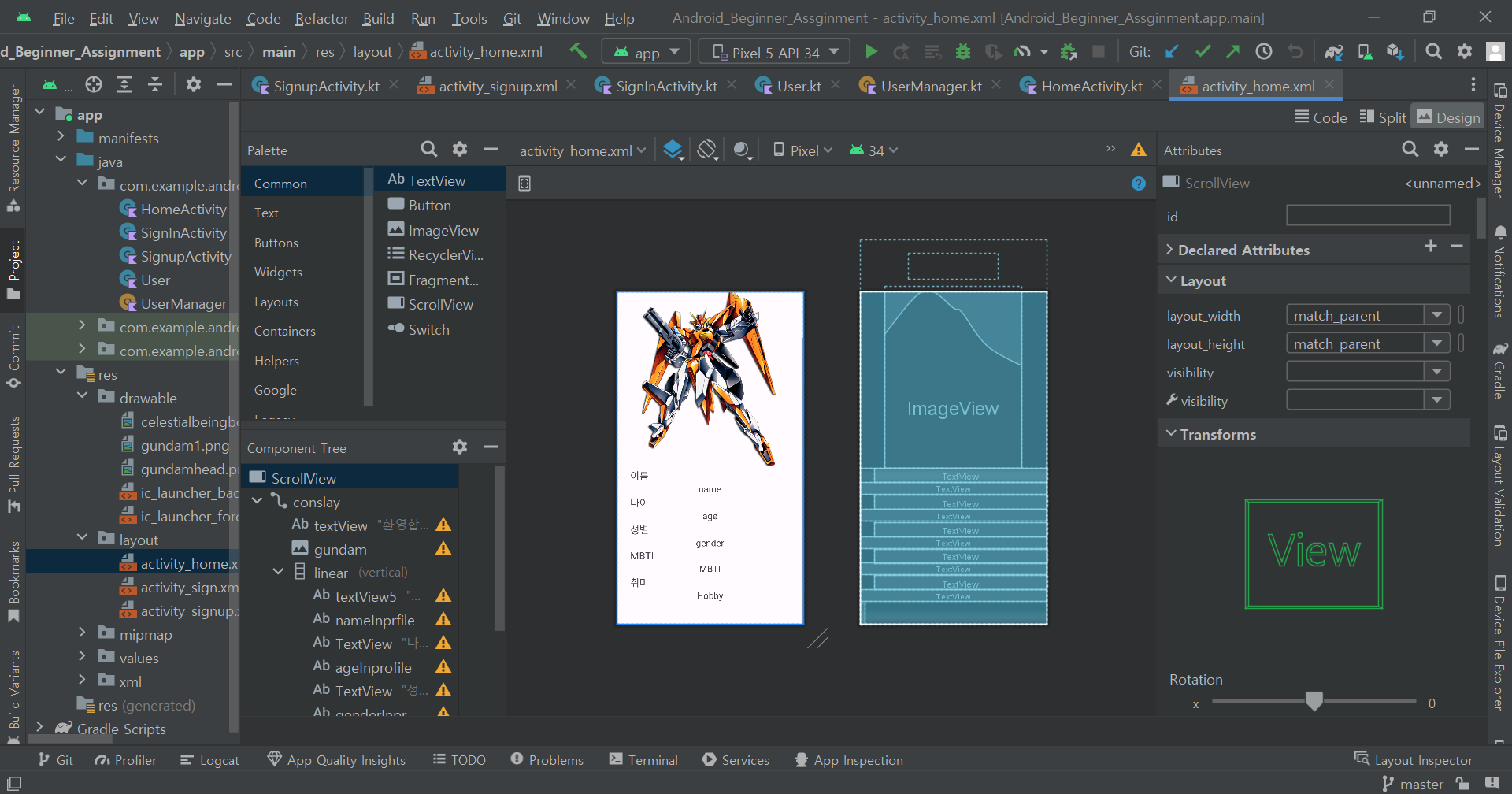Adjust the Rotation x slider handle
This screenshot has width=1512, height=794.
[x=1314, y=701]
